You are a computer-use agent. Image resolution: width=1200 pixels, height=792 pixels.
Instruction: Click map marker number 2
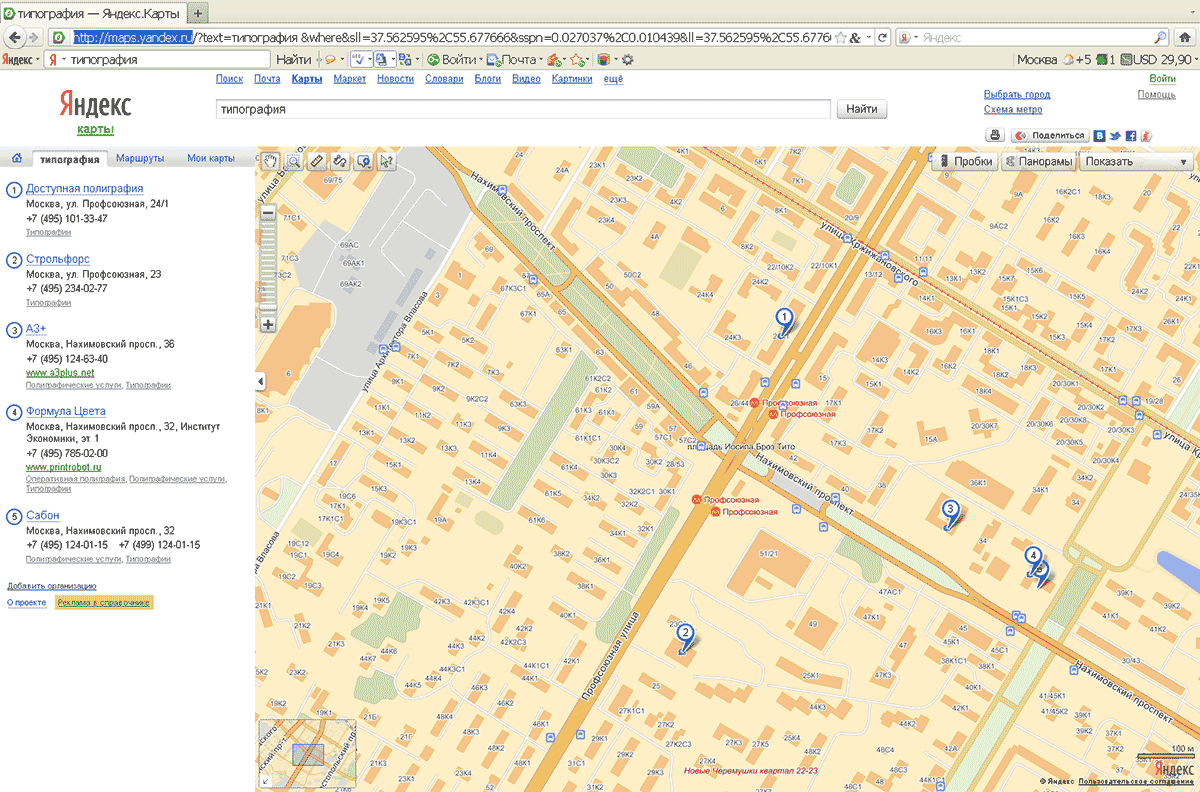click(685, 634)
